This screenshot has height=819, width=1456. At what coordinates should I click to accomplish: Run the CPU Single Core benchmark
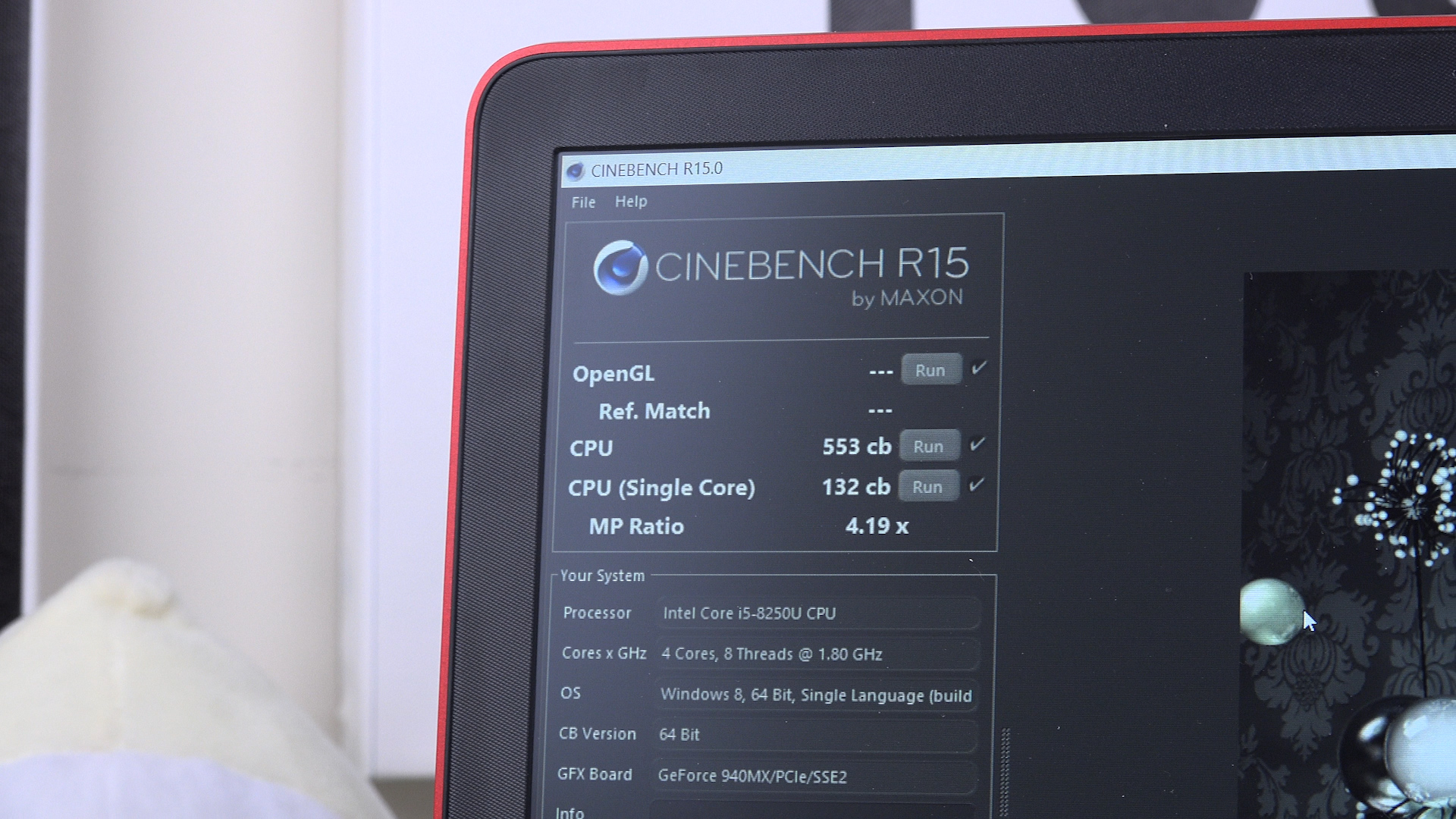pyautogui.click(x=928, y=487)
